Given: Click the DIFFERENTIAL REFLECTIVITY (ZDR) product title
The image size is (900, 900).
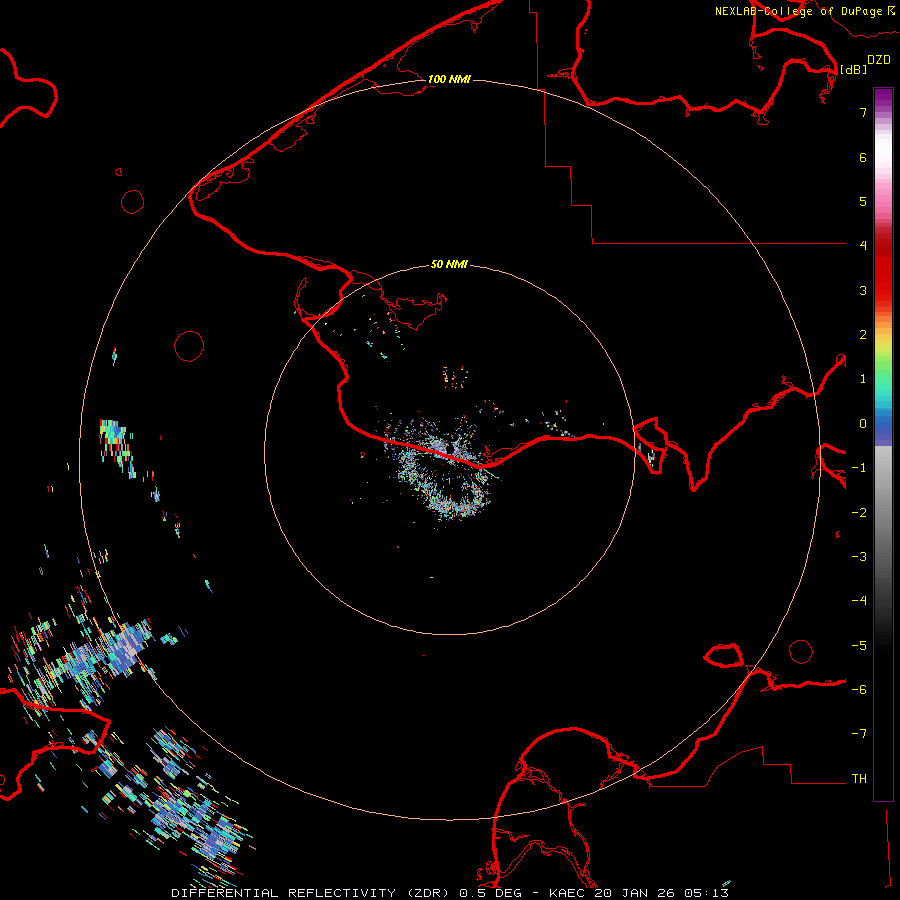Looking at the screenshot, I should click(311, 893).
